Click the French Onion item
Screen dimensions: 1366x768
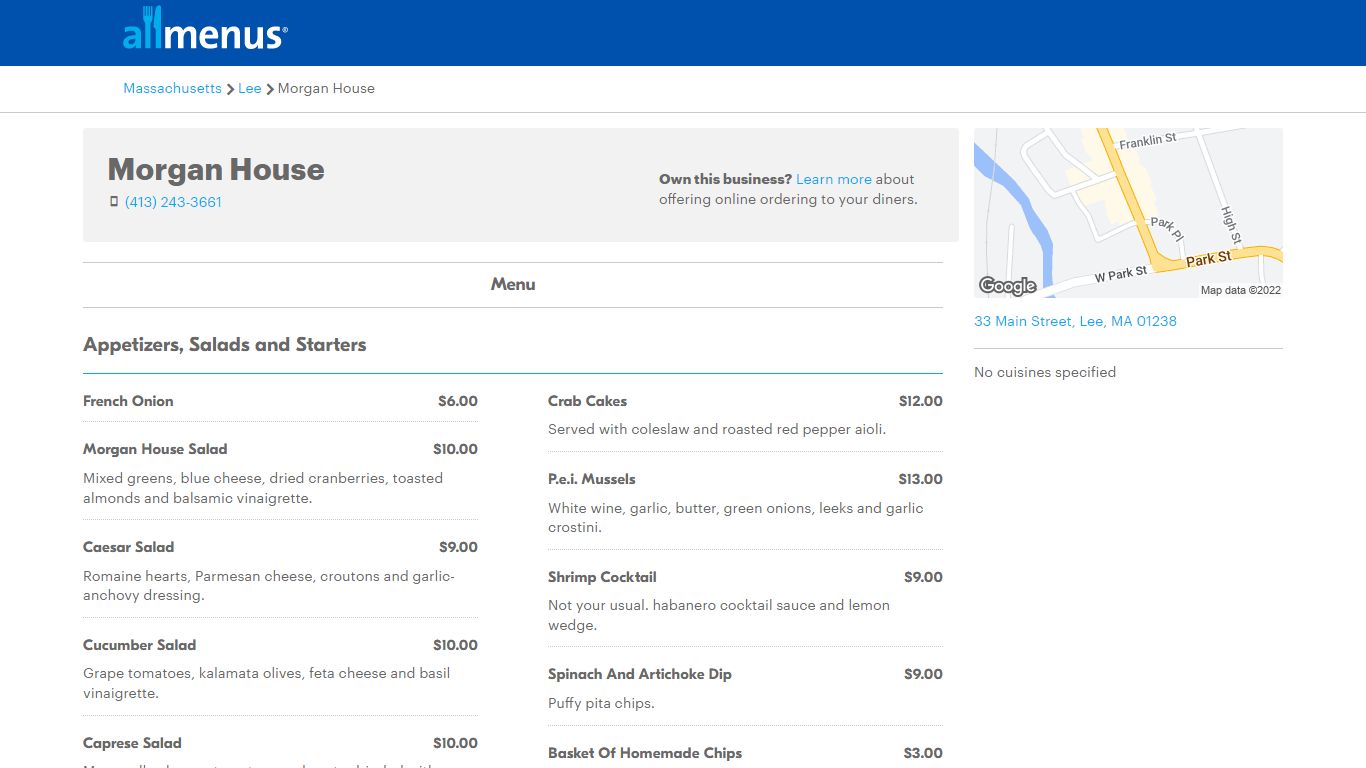coord(128,401)
